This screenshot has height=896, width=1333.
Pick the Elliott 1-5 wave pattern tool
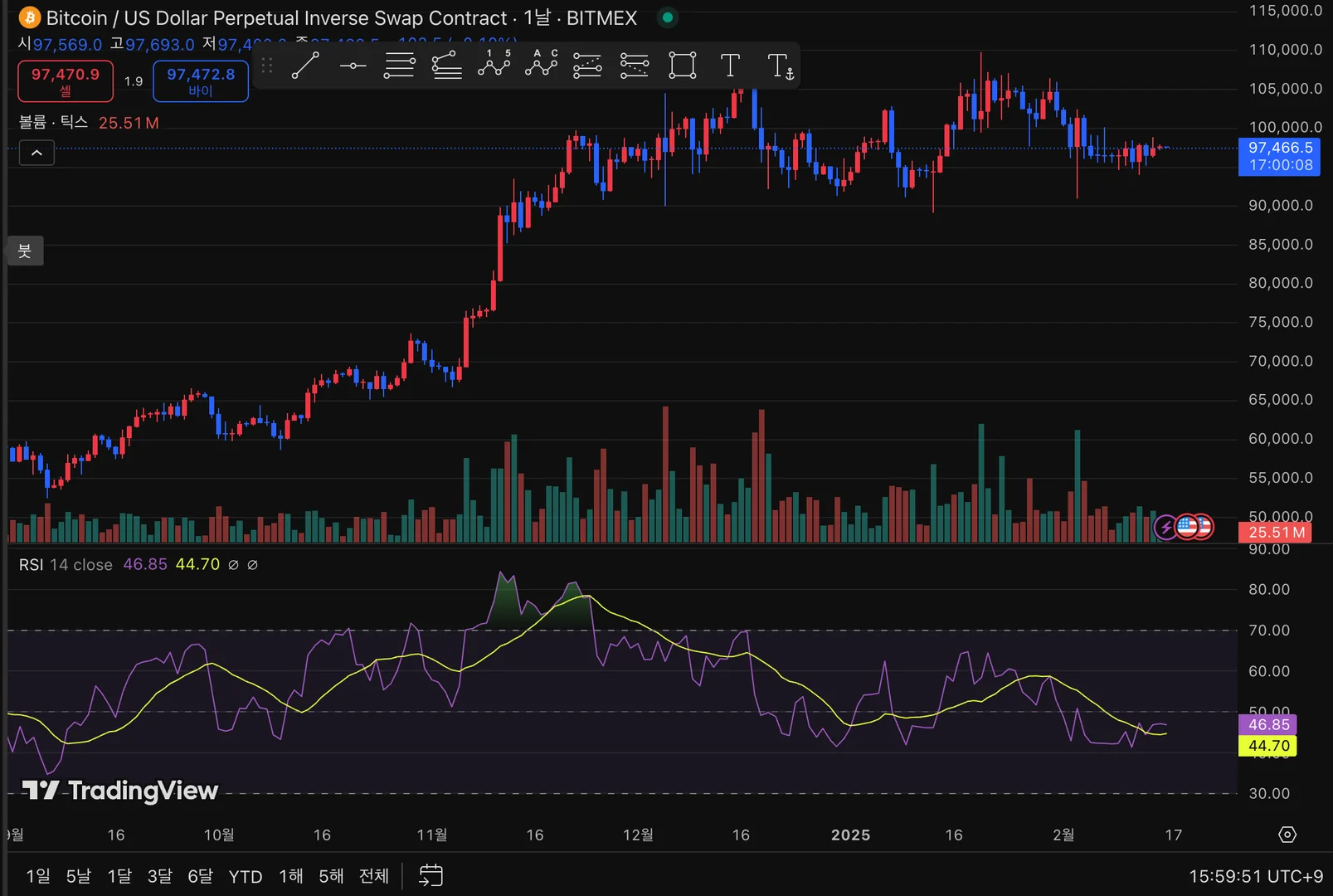494,66
